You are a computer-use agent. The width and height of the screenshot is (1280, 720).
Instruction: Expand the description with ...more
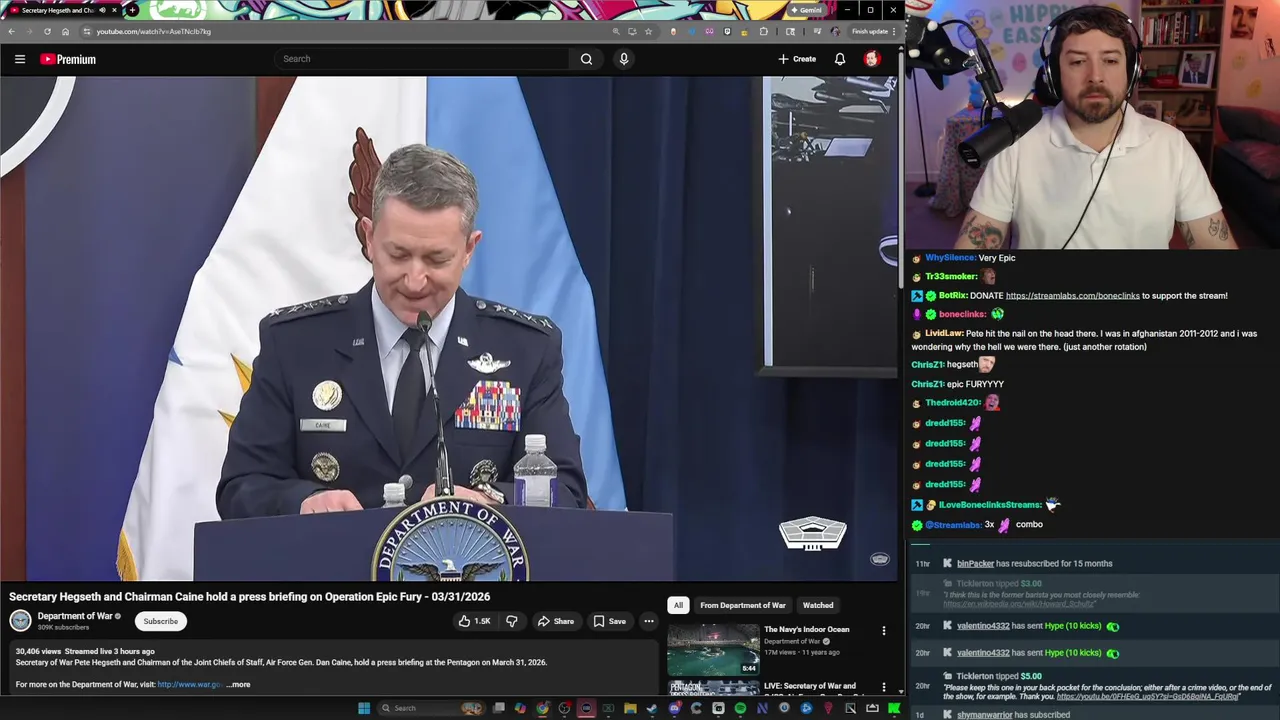238,685
